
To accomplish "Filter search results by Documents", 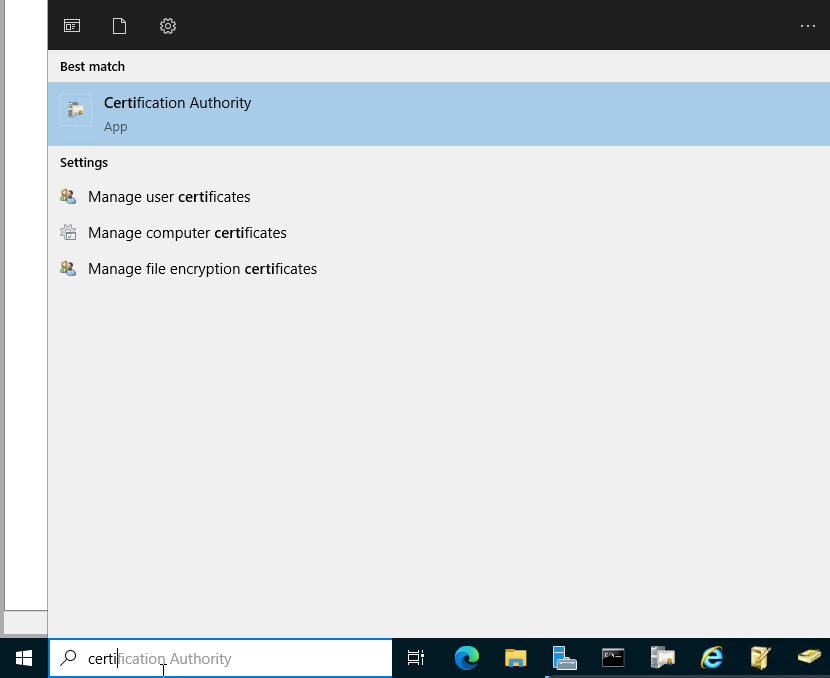I will click(x=120, y=26).
